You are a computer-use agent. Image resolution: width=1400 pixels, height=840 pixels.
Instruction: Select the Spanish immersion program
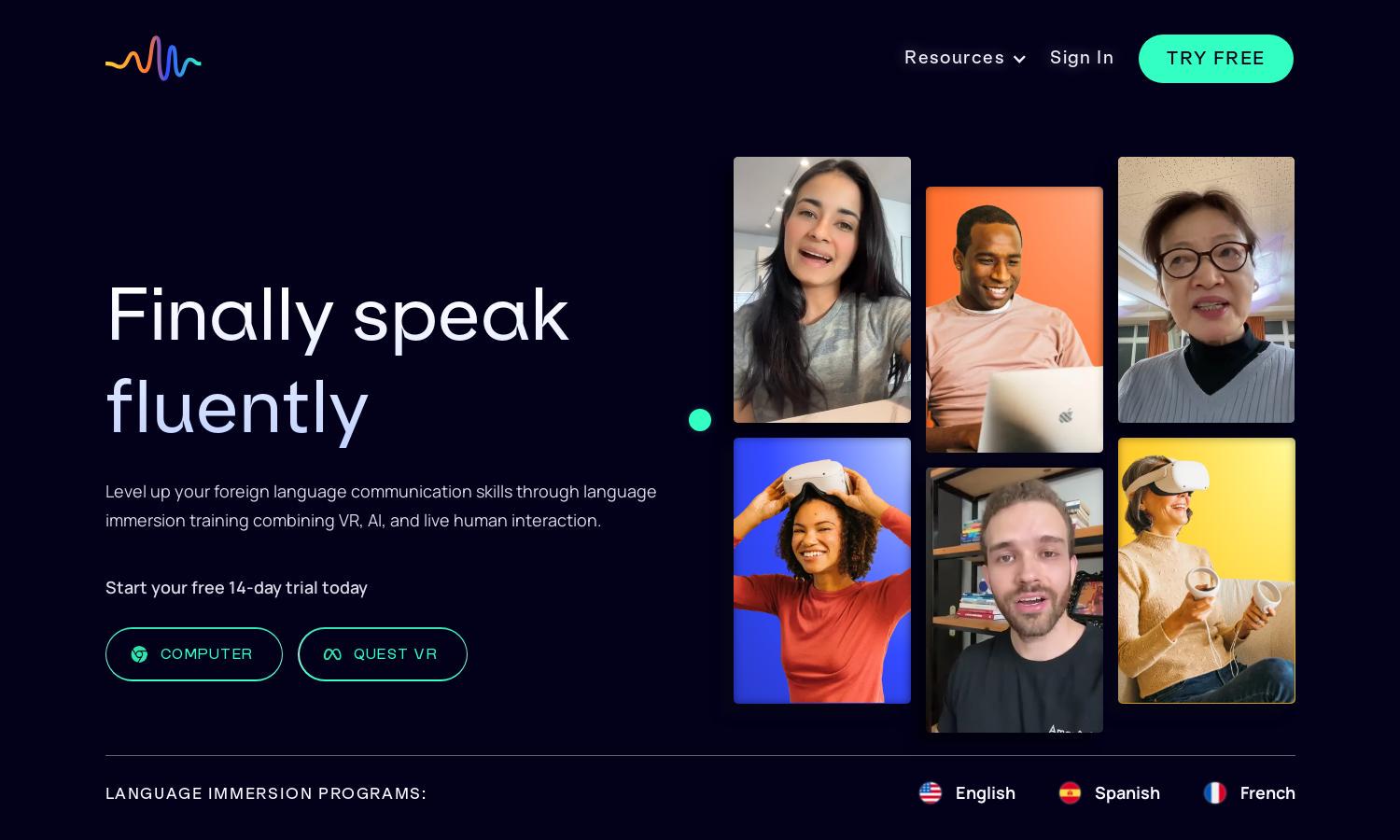[1109, 793]
